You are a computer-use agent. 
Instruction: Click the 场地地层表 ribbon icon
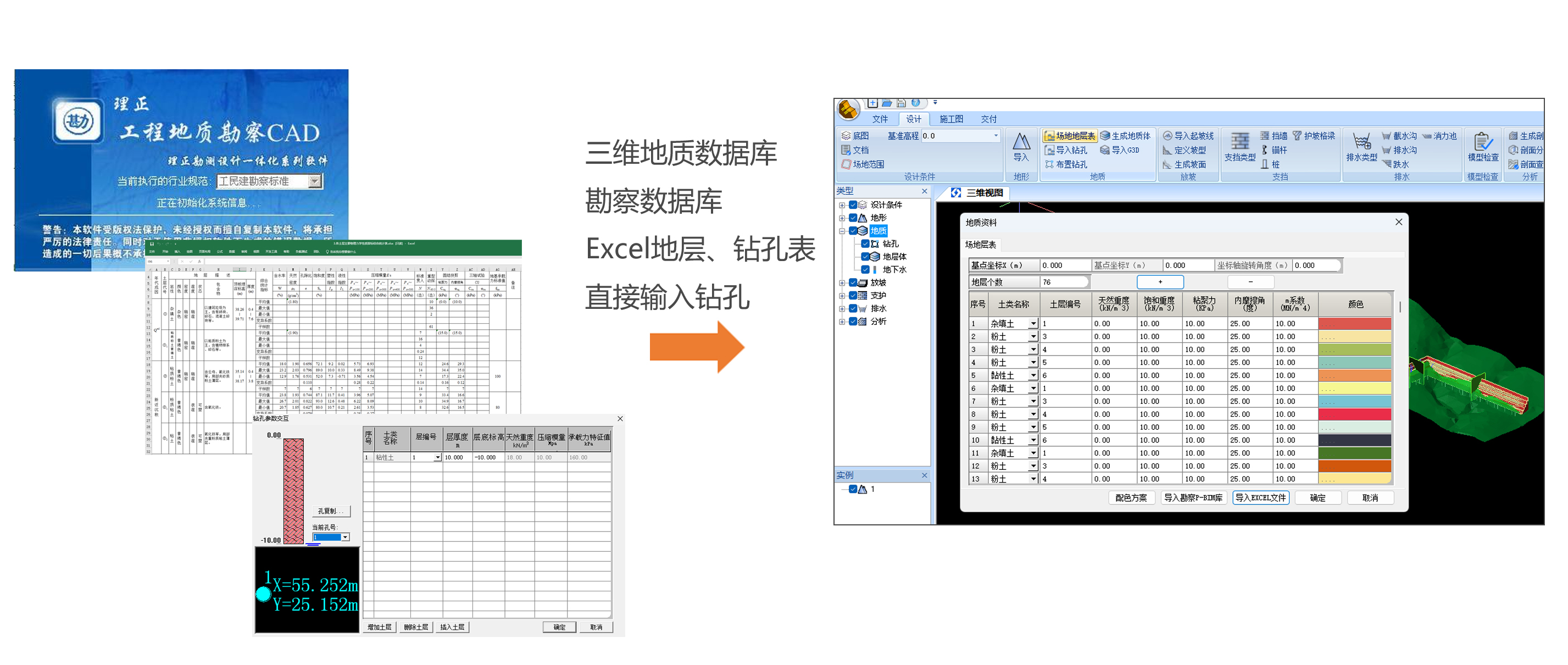[x=1049, y=136]
